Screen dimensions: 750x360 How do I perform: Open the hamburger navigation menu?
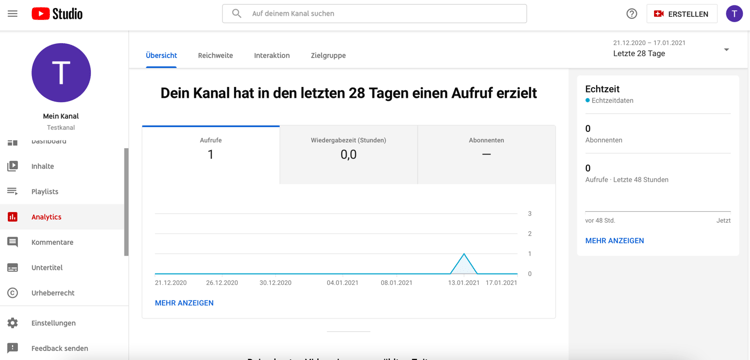point(12,14)
